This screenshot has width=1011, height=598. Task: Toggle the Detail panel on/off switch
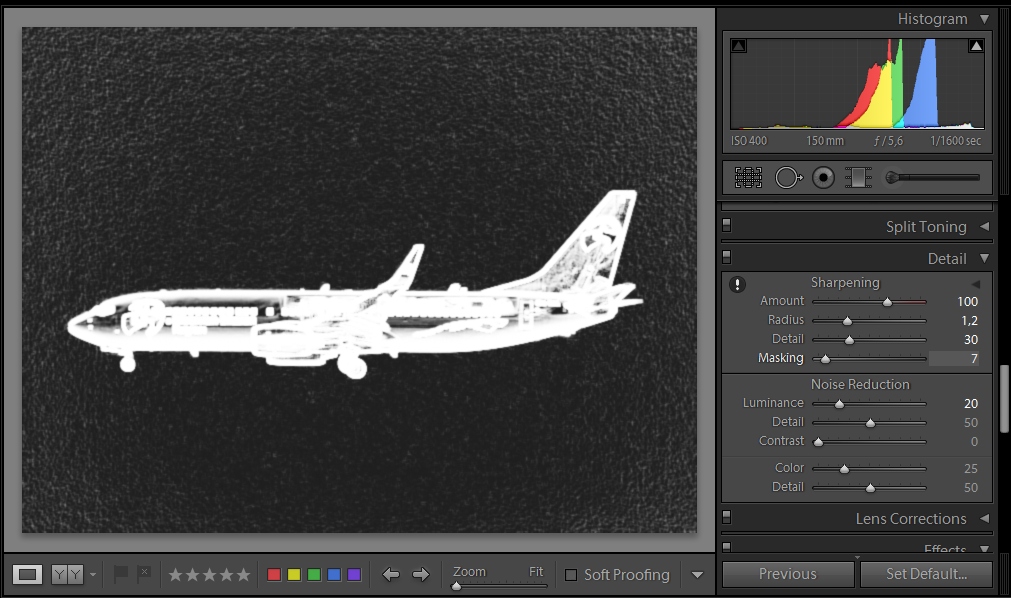point(727,258)
